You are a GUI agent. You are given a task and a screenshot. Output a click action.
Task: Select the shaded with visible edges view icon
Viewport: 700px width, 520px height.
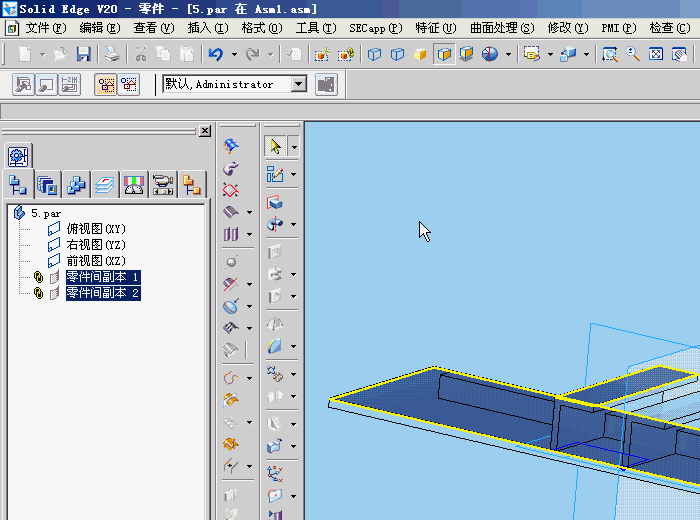pyautogui.click(x=444, y=54)
